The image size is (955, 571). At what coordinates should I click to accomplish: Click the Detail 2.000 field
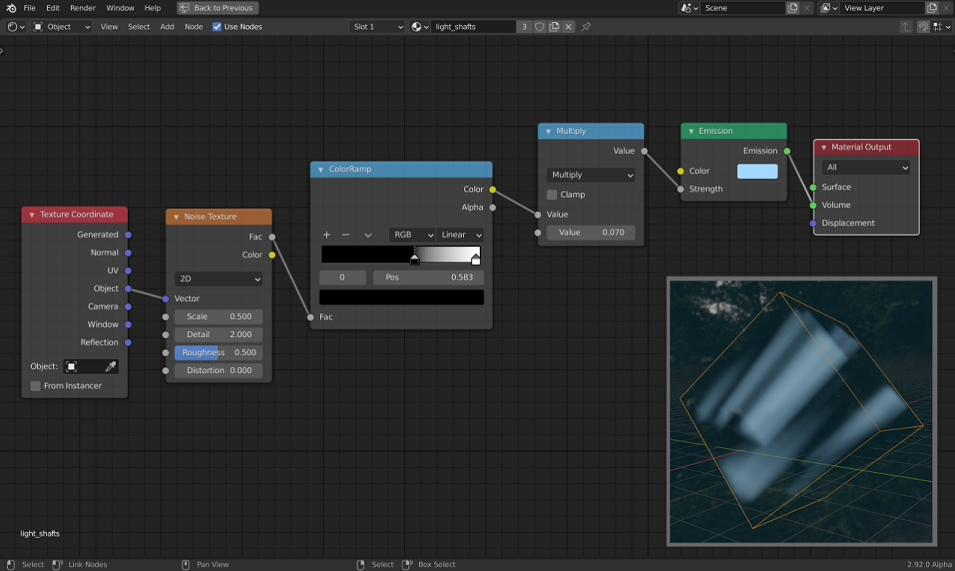click(x=219, y=335)
